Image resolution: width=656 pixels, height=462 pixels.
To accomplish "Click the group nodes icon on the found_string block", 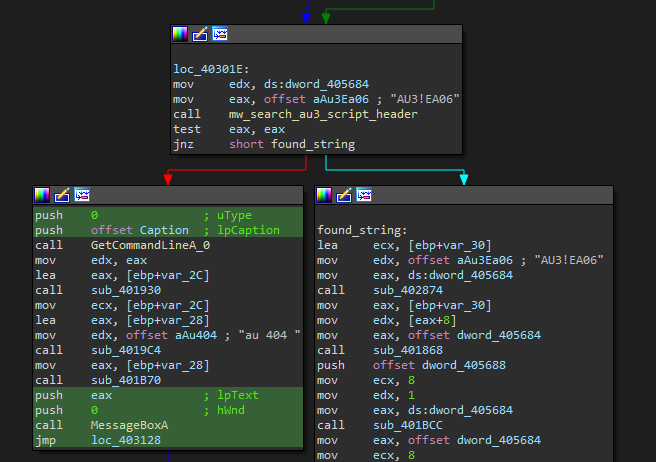I will click(365, 194).
